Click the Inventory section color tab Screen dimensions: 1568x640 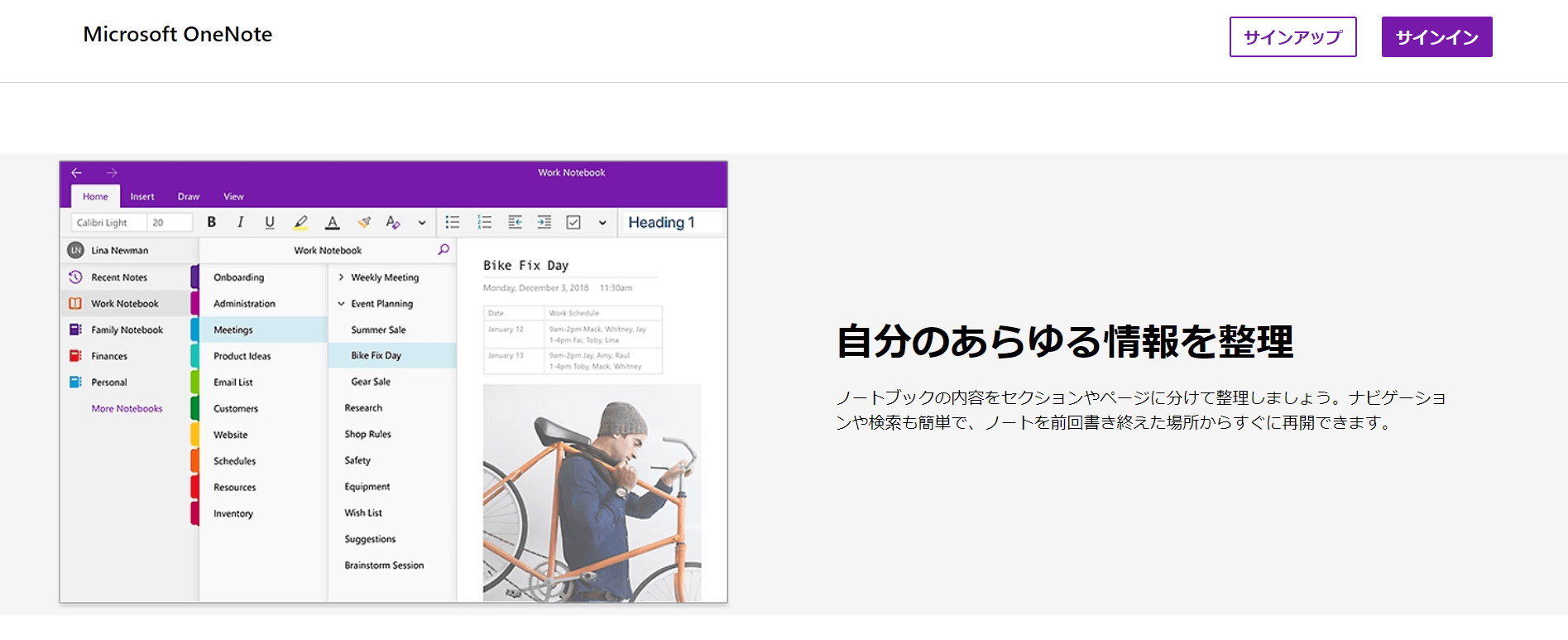pyautogui.click(x=194, y=513)
